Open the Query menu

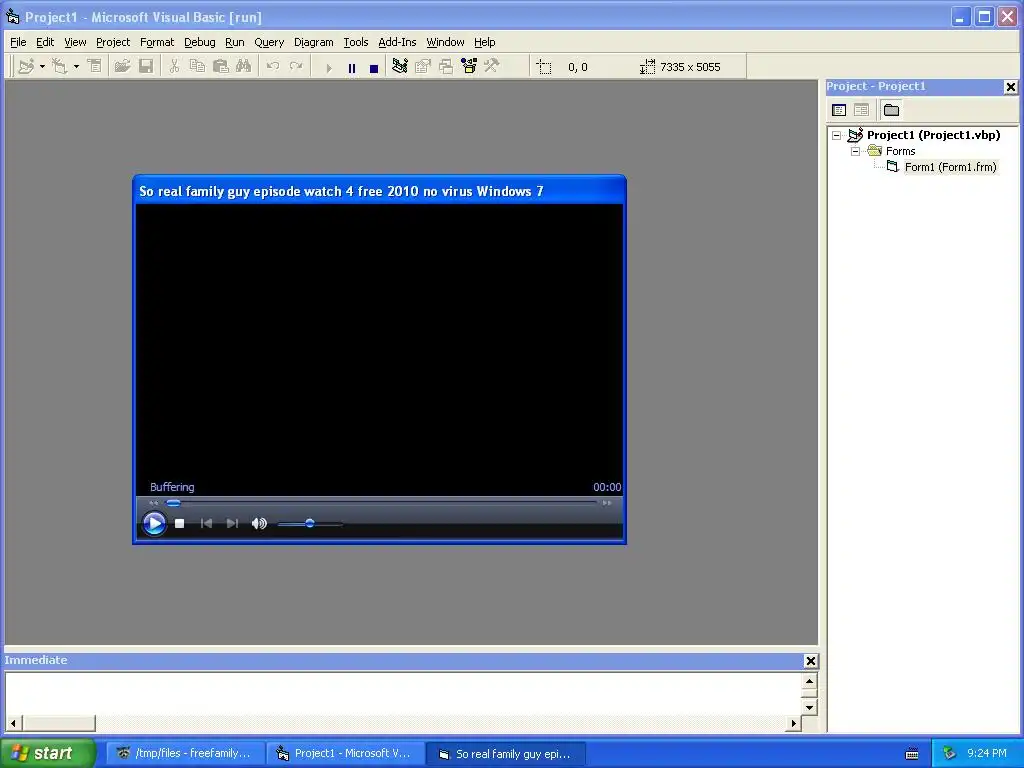point(269,42)
